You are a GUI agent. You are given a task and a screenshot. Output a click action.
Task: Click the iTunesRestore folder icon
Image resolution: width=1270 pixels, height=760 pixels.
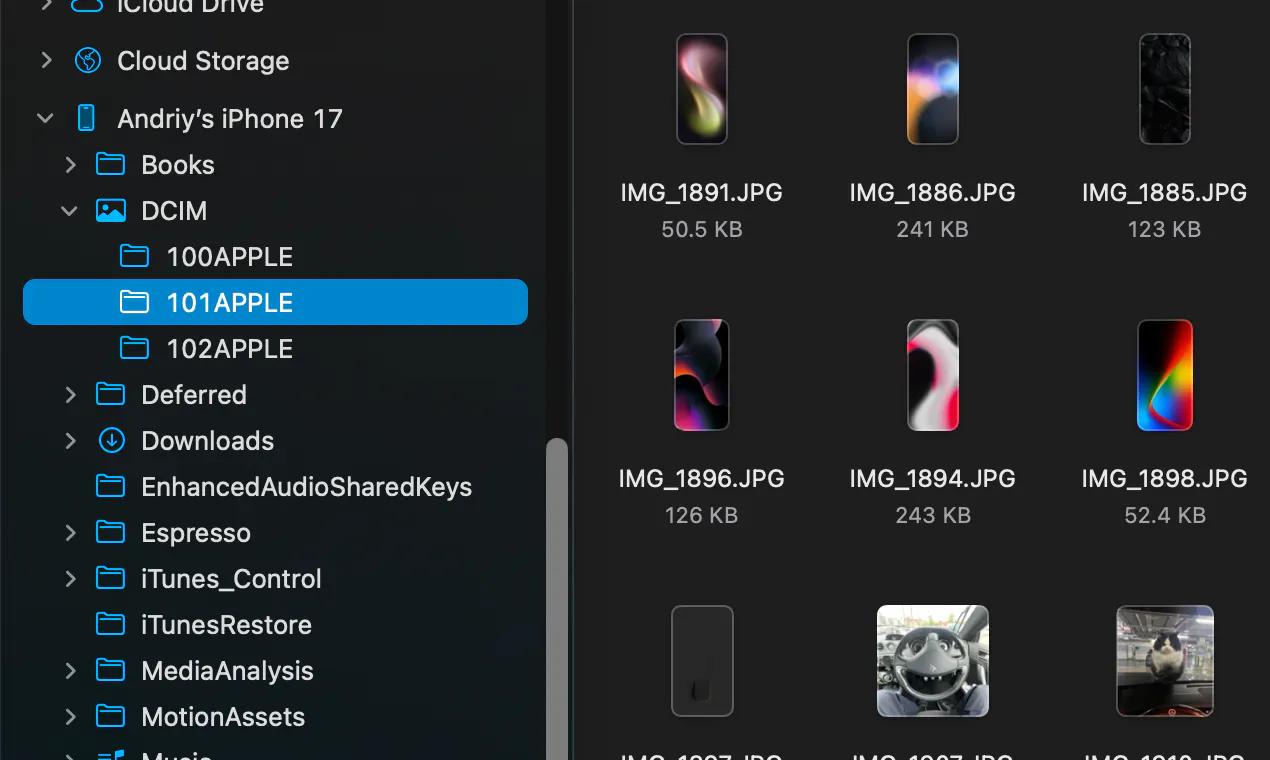[110, 625]
